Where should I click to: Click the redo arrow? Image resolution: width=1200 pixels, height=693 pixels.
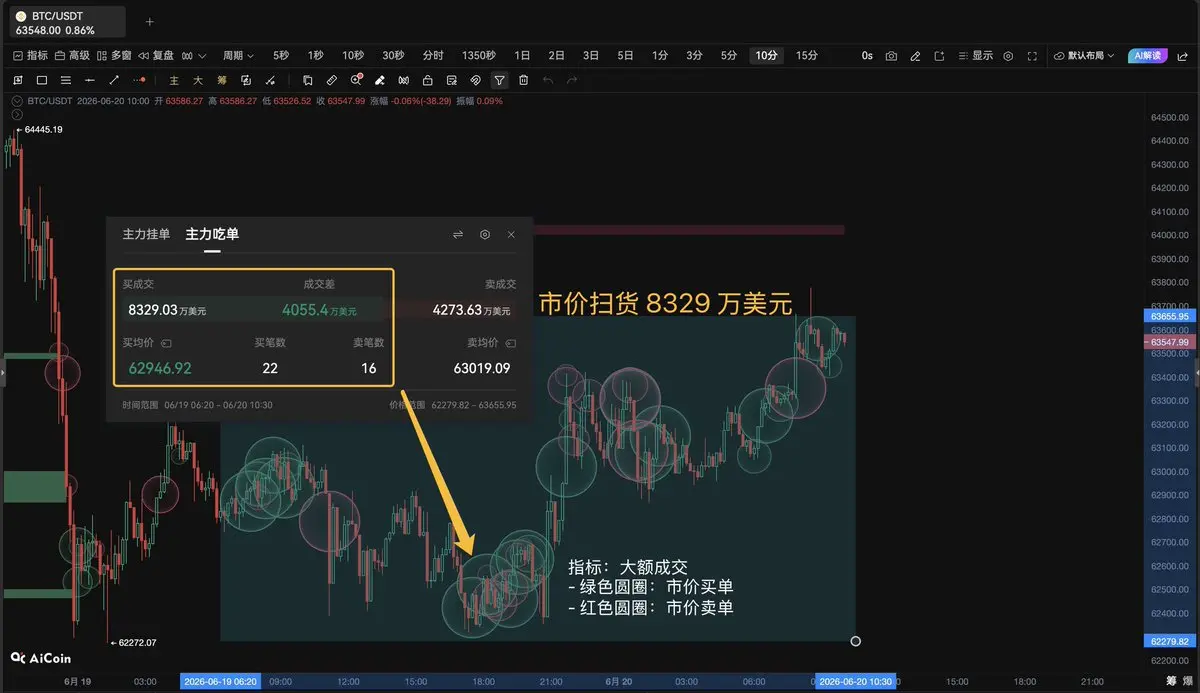(x=572, y=80)
